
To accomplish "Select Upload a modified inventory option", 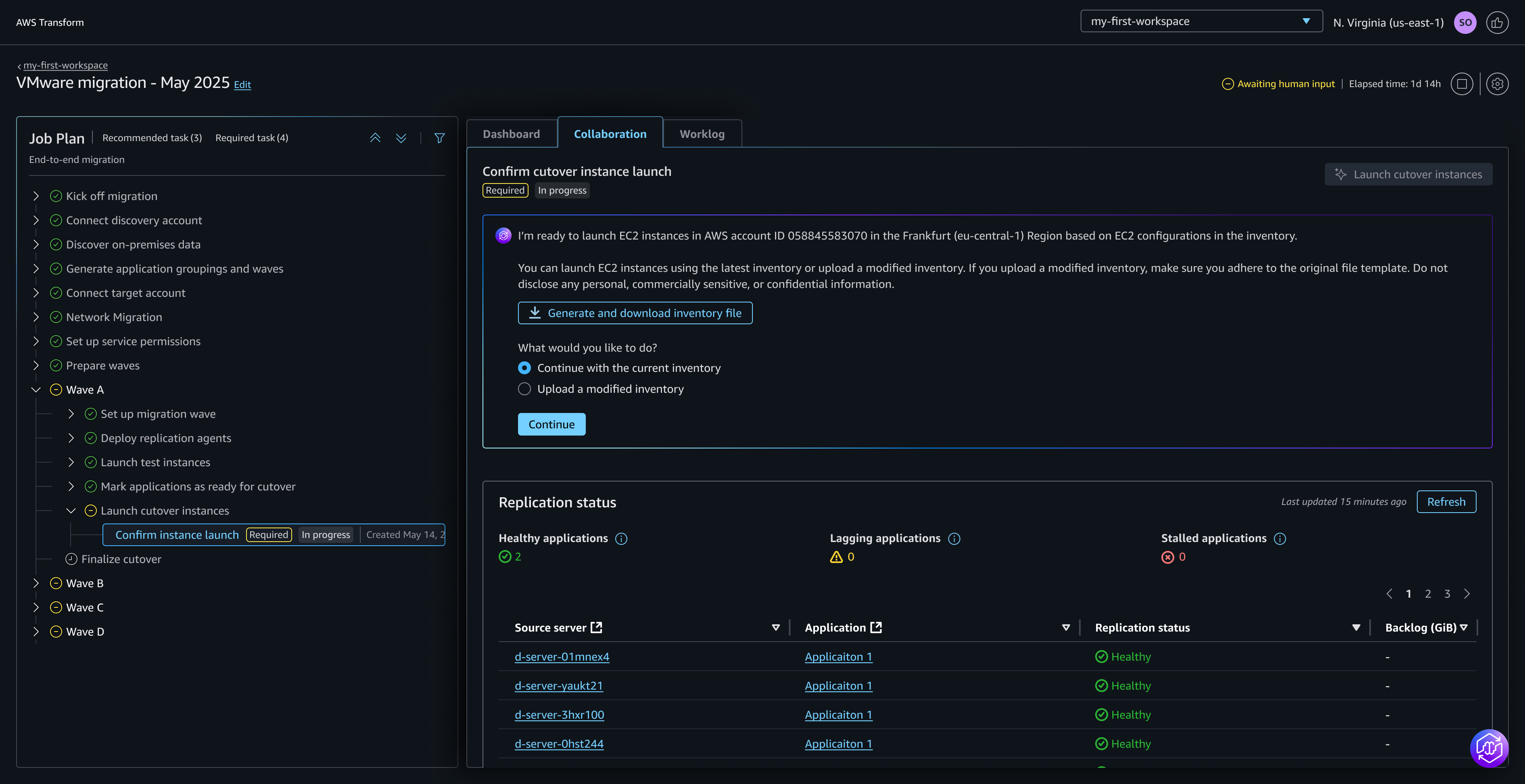I will pyautogui.click(x=524, y=389).
